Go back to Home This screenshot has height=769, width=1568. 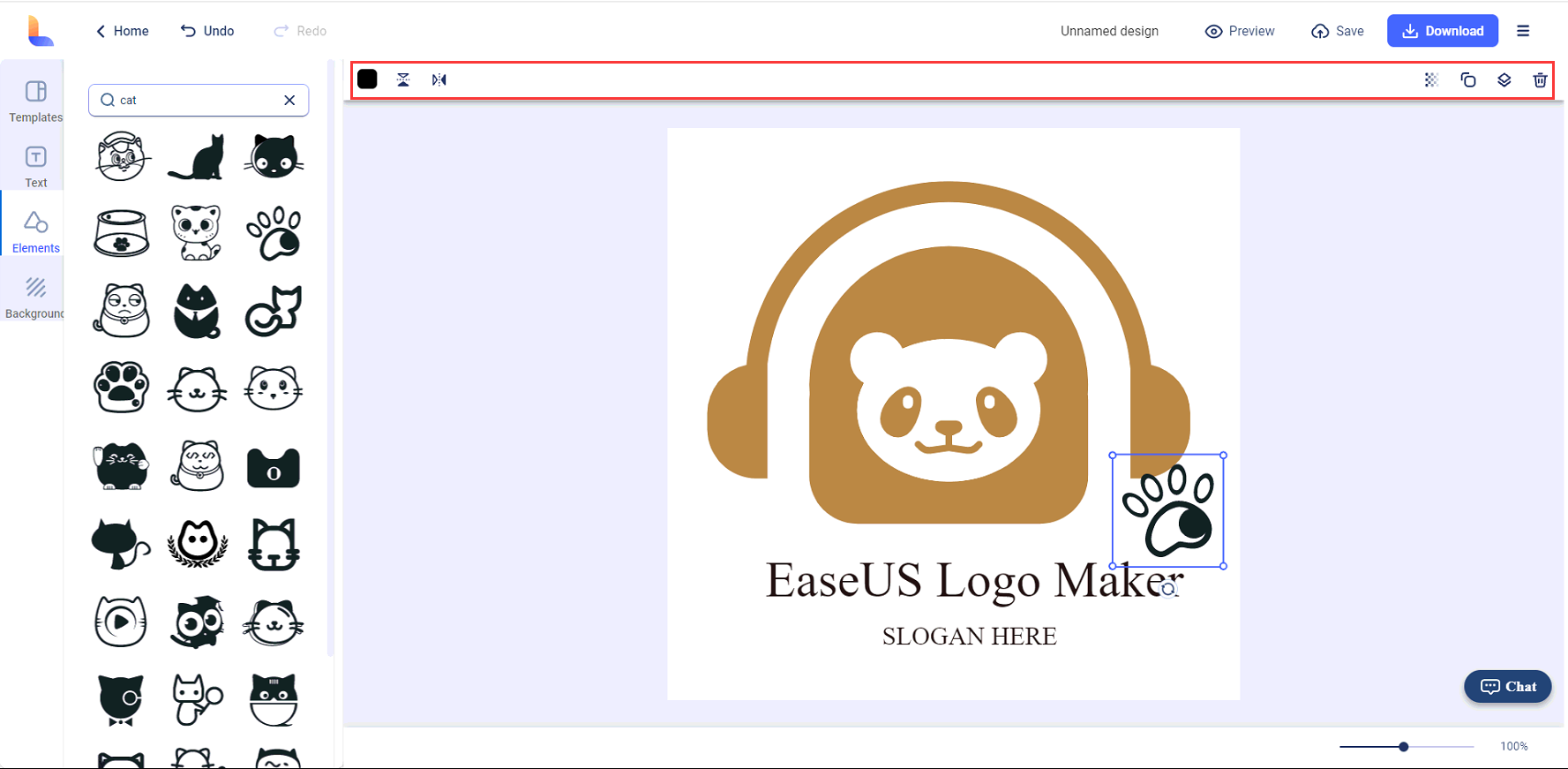click(x=122, y=31)
